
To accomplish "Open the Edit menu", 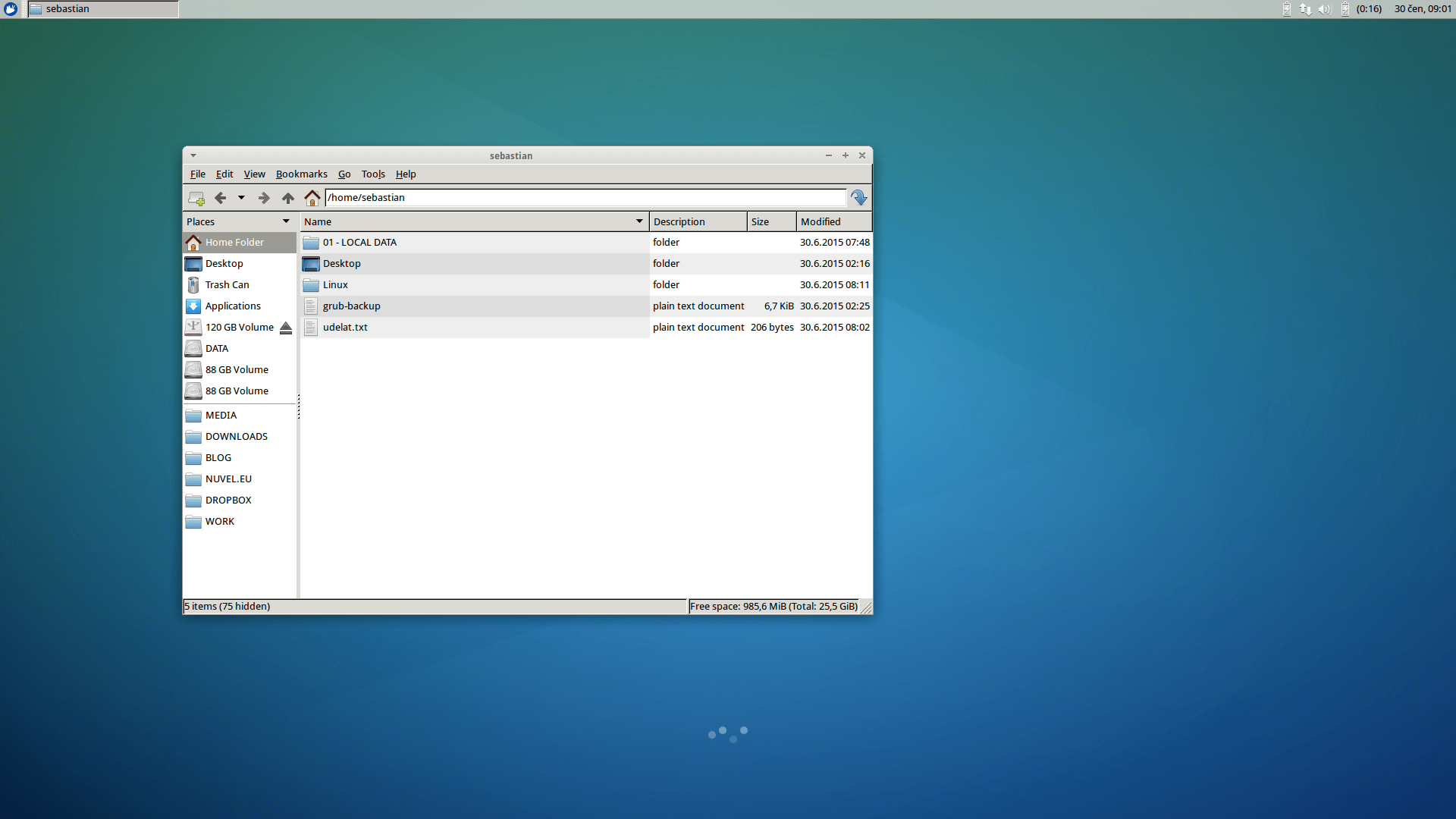I will (x=224, y=174).
